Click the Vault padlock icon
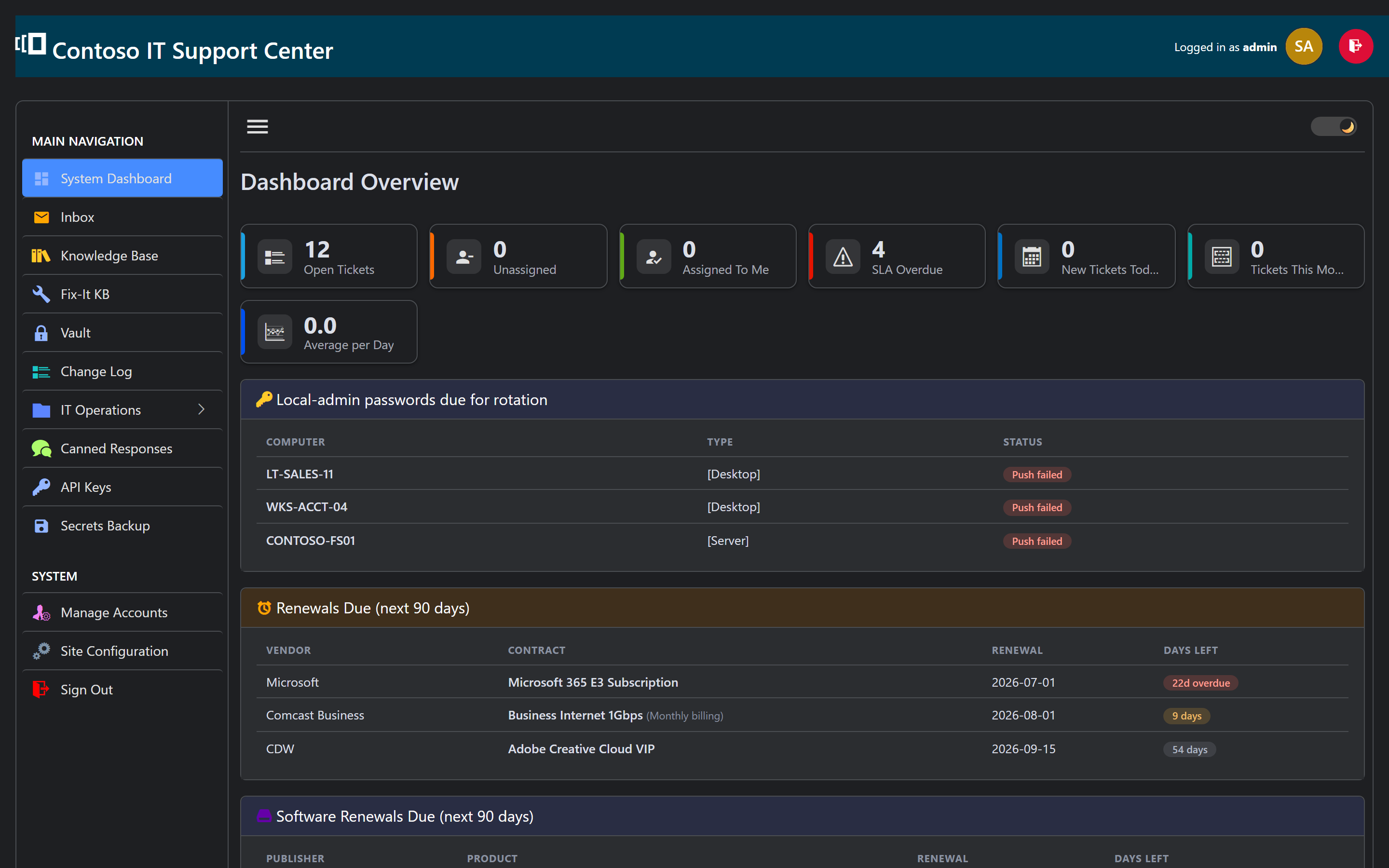Viewport: 1389px width, 868px height. pos(41,333)
